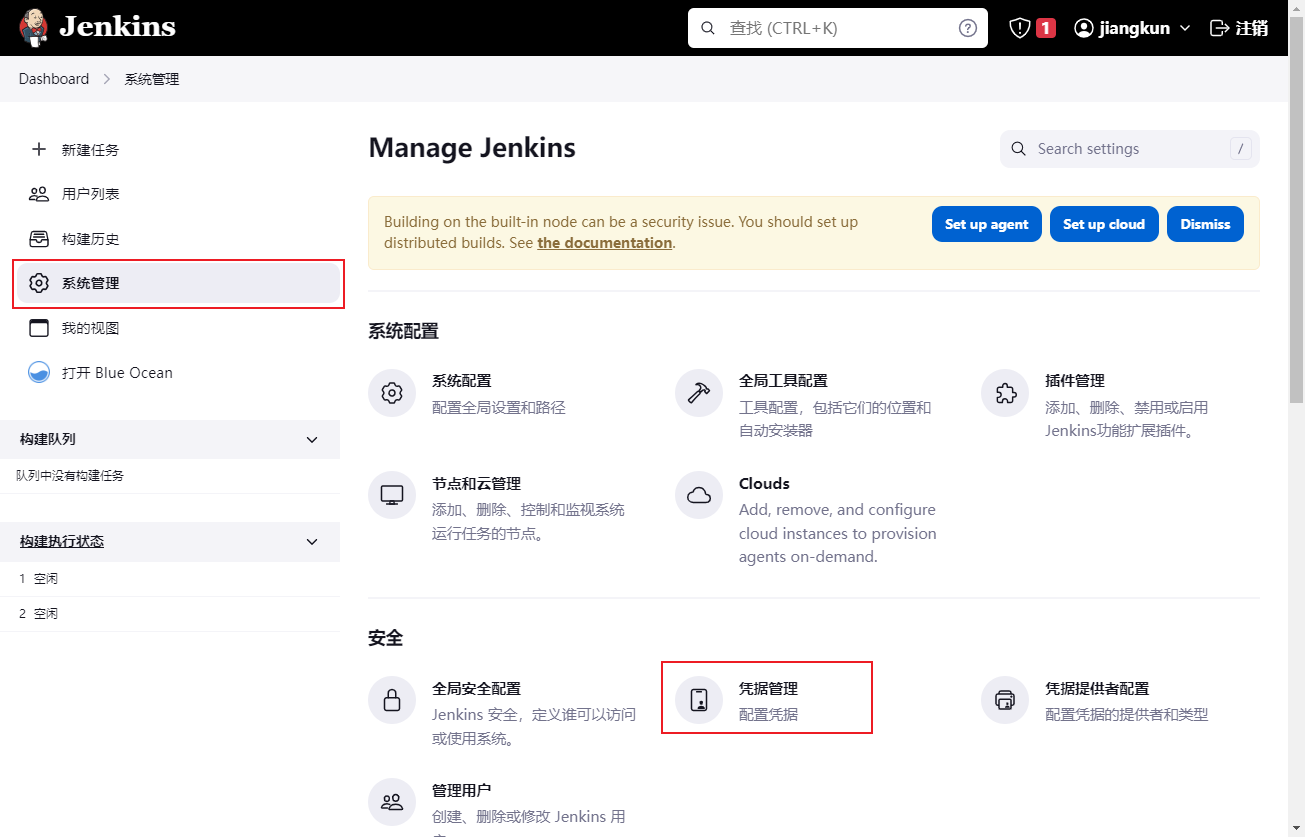Open the jiangkun user dropdown arrow
1305x837 pixels.
1185,28
